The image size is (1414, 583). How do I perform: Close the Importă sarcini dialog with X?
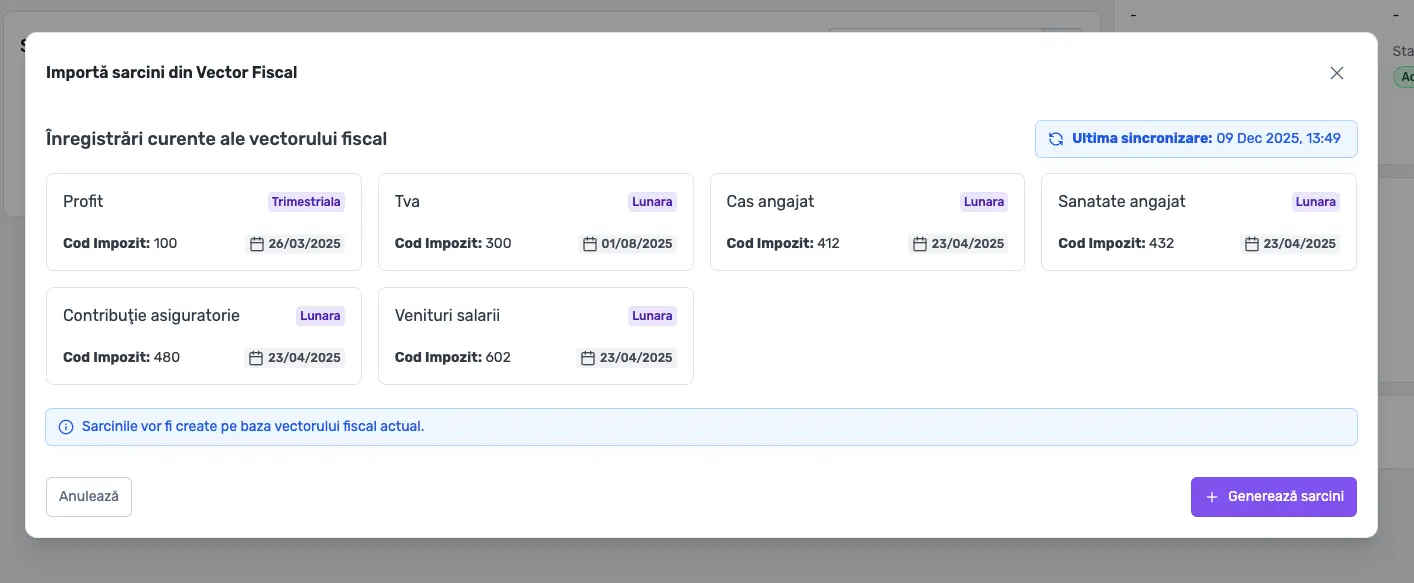tap(1337, 73)
